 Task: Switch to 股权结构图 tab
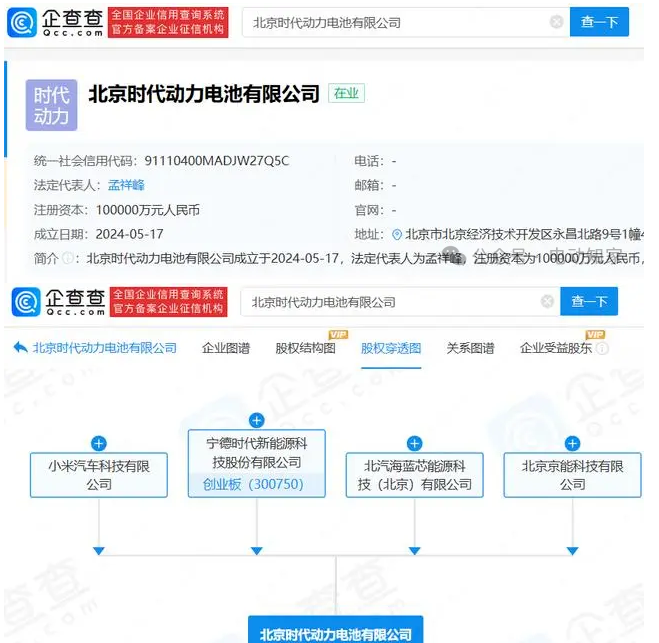pos(305,348)
